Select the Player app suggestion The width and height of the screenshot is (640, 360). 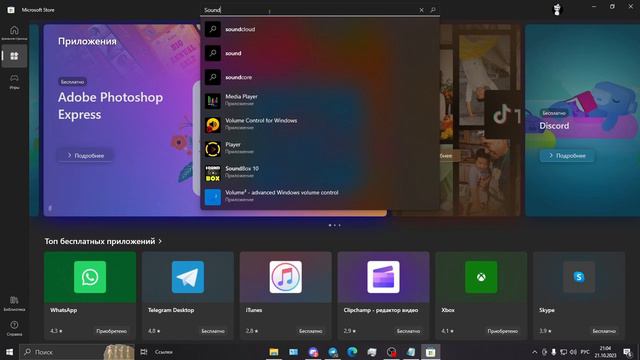320,149
